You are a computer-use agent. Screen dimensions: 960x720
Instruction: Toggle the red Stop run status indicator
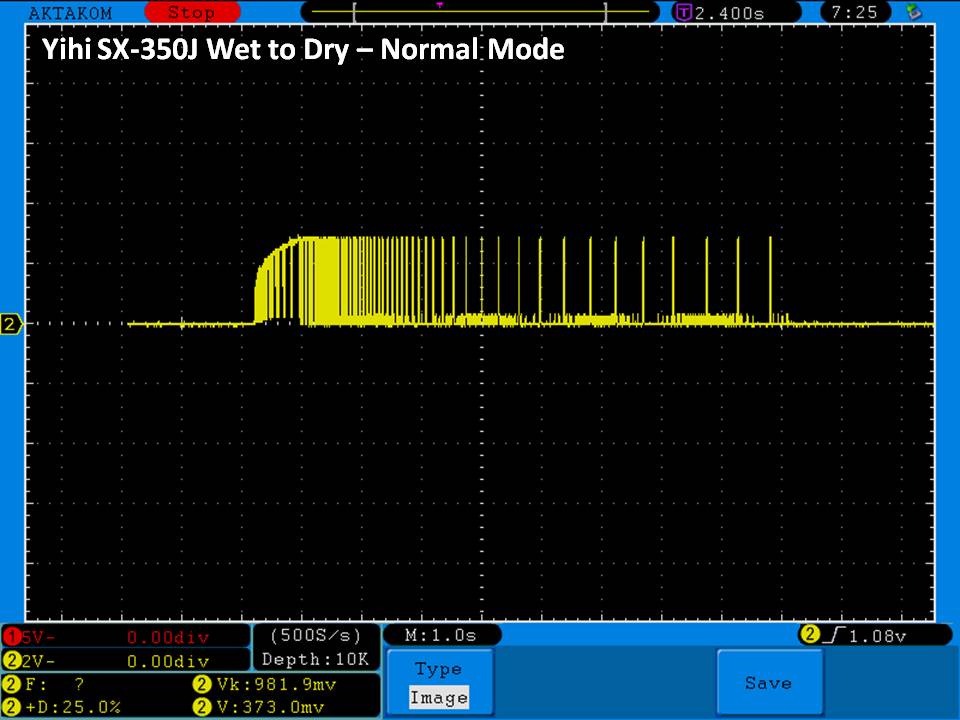pos(190,13)
